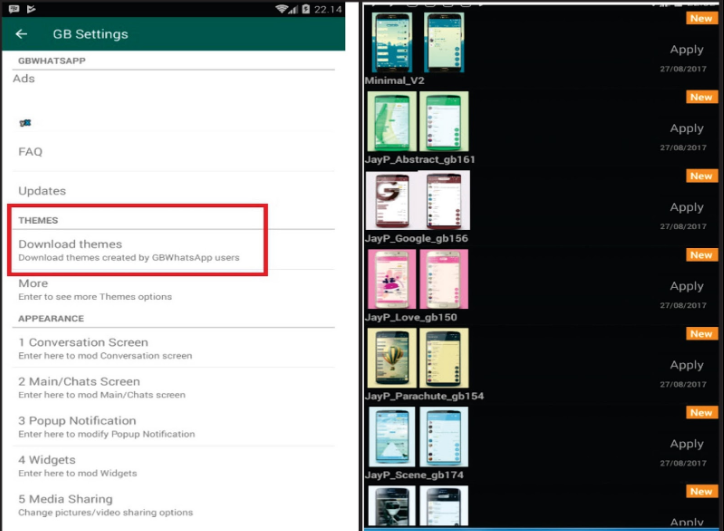Tap the 27/08/2017 date on JayP_Love_gb150 row

(683, 305)
